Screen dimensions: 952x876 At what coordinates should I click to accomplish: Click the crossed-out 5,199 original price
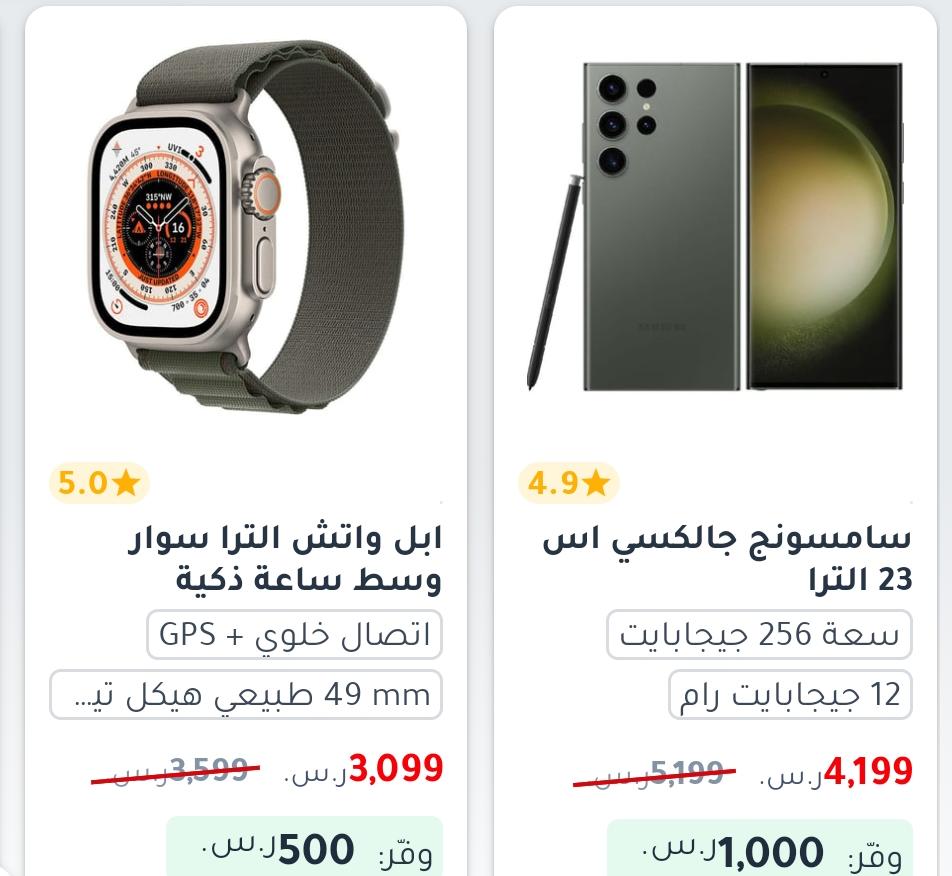tap(654, 773)
